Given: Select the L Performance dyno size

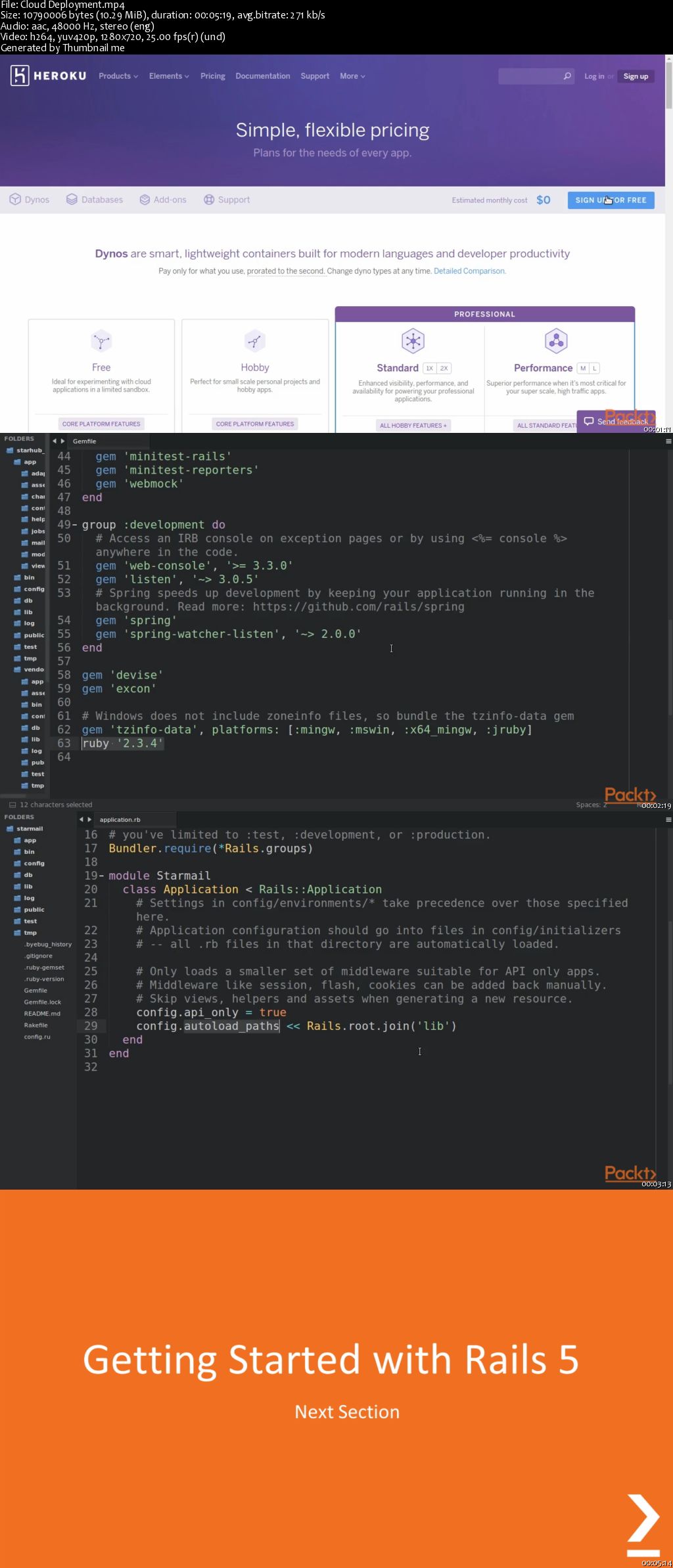Looking at the screenshot, I should coord(594,369).
